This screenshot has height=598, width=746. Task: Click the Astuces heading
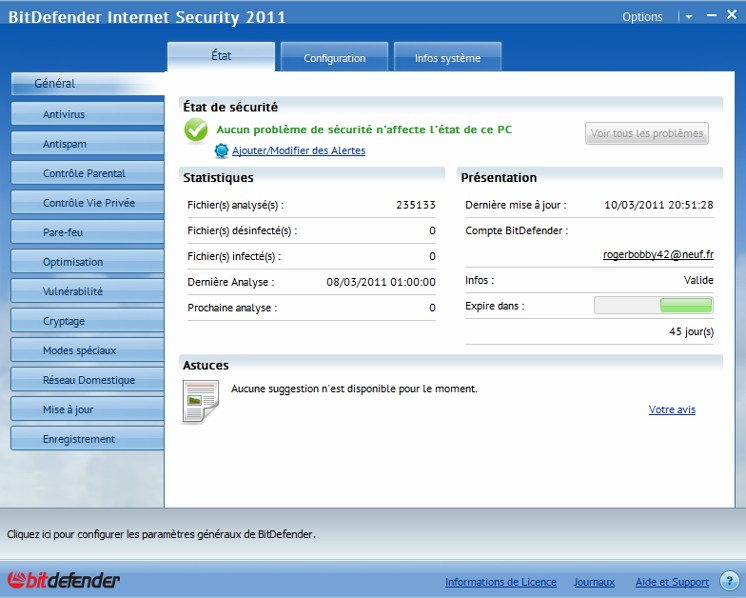click(x=206, y=365)
